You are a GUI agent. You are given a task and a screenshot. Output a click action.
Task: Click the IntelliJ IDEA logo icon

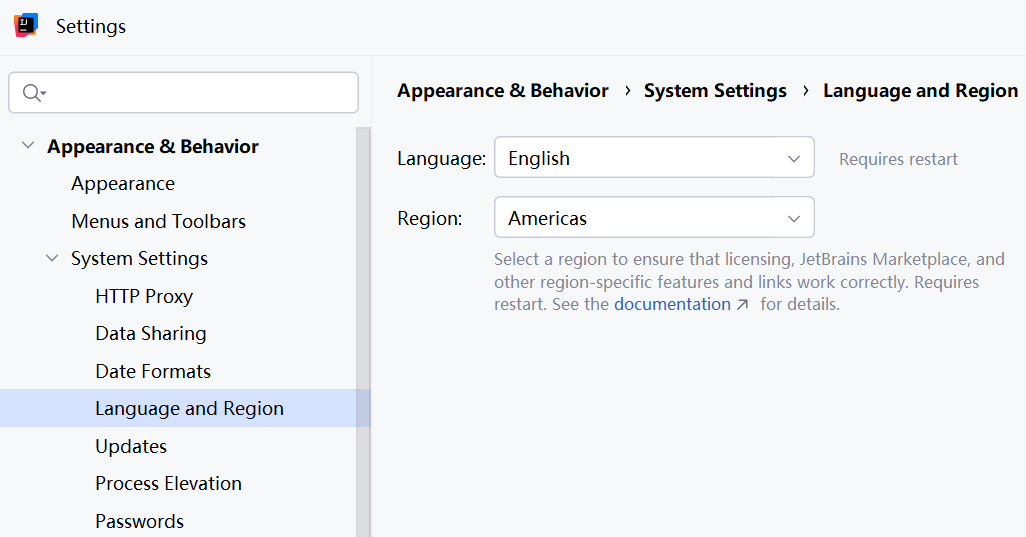click(x=26, y=26)
